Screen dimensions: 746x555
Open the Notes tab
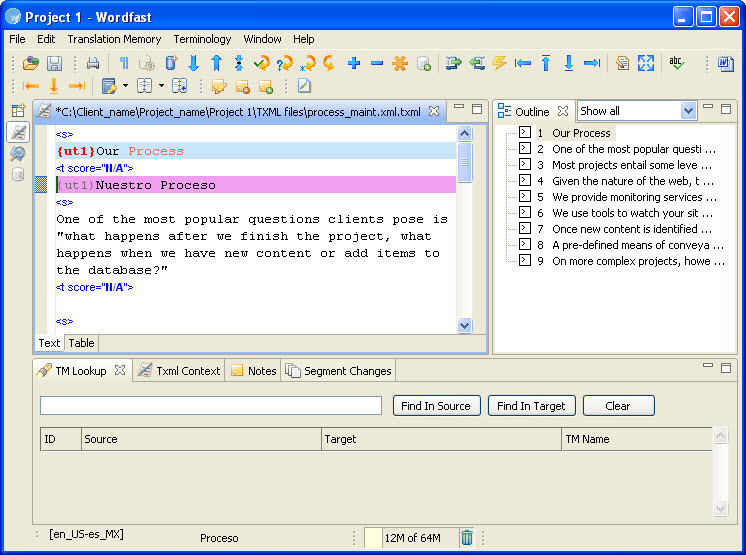click(253, 370)
